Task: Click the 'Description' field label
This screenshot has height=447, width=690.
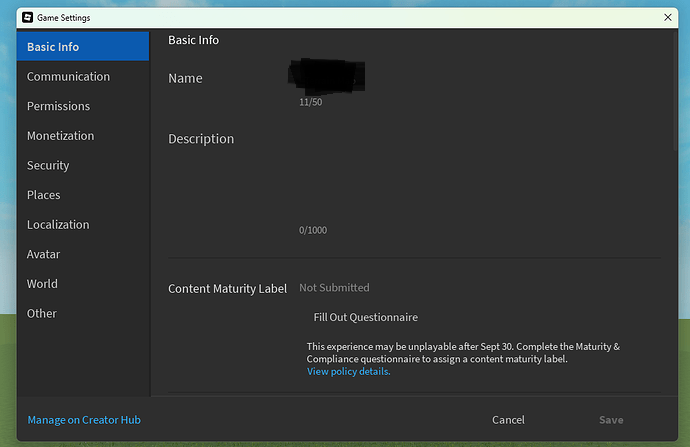Action: (x=201, y=139)
